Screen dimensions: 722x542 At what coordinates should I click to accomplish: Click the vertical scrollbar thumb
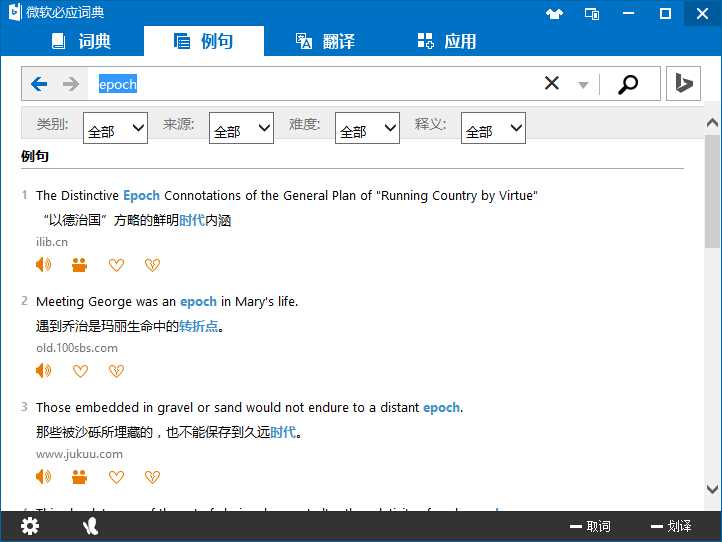[712, 192]
